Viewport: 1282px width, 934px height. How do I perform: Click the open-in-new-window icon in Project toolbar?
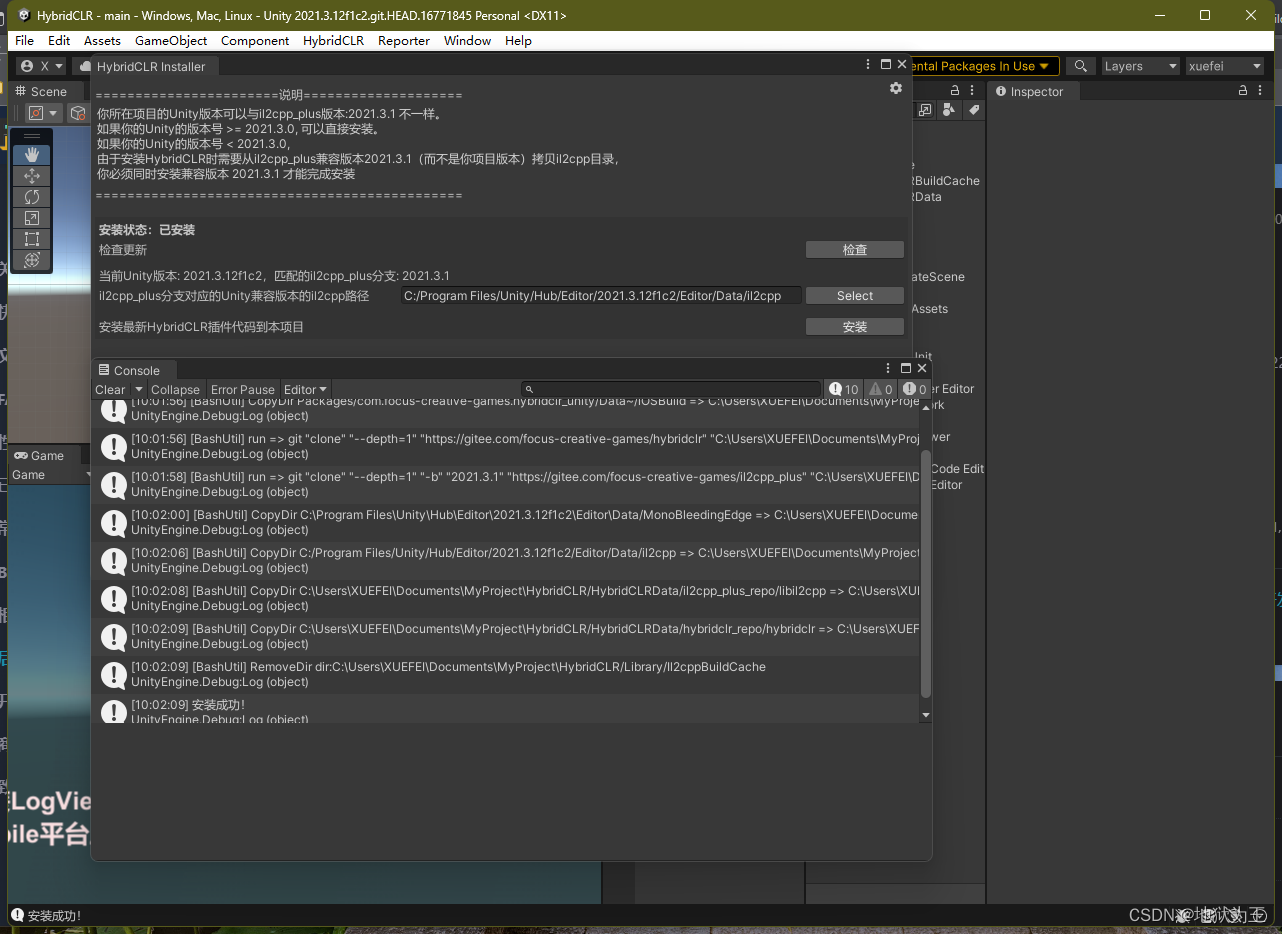[925, 110]
